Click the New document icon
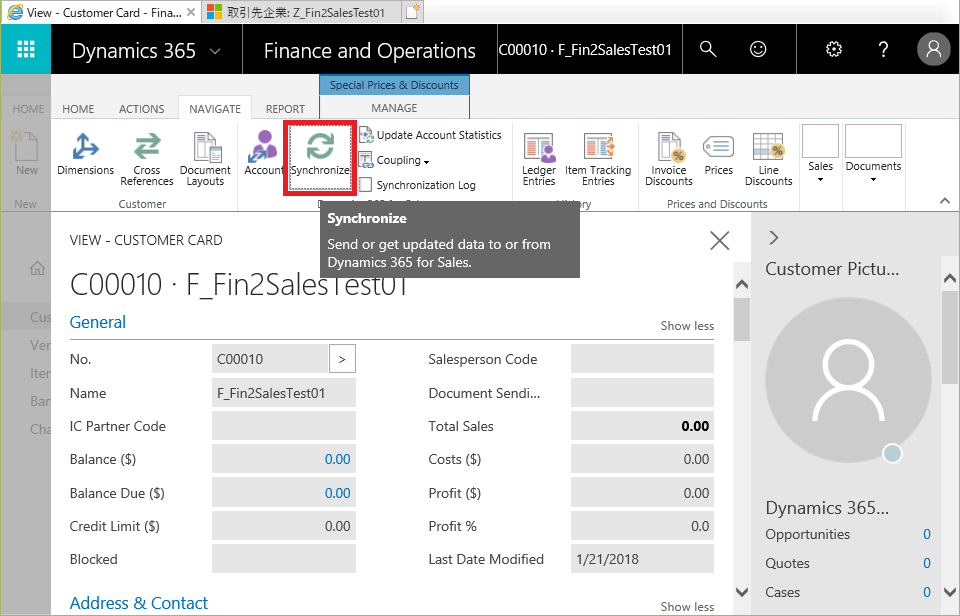960x616 pixels. pyautogui.click(x=26, y=153)
